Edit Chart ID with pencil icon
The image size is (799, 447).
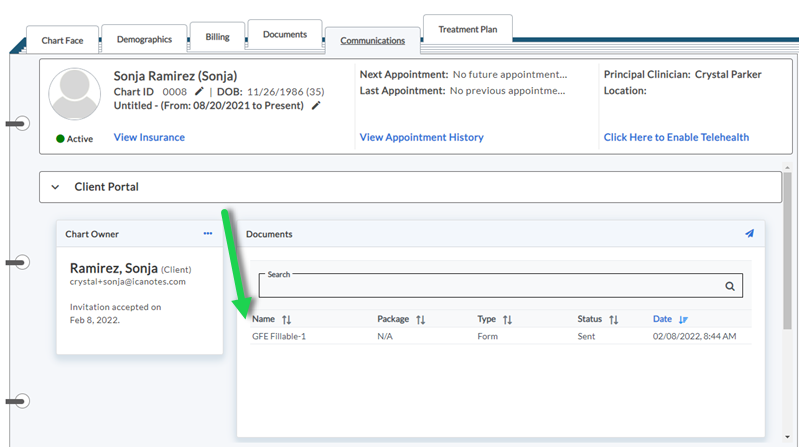199,91
